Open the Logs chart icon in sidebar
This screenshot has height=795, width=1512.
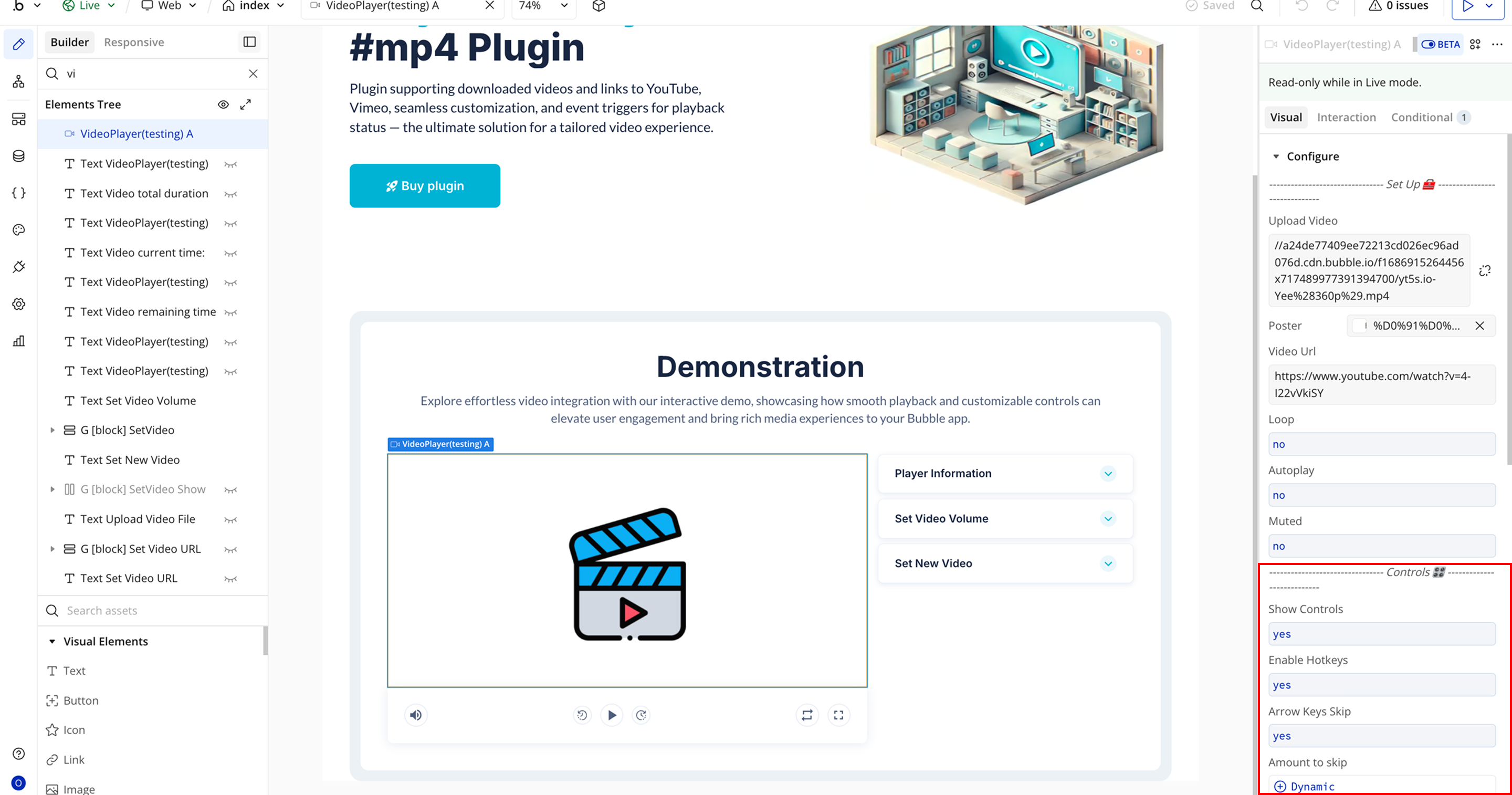click(x=19, y=341)
